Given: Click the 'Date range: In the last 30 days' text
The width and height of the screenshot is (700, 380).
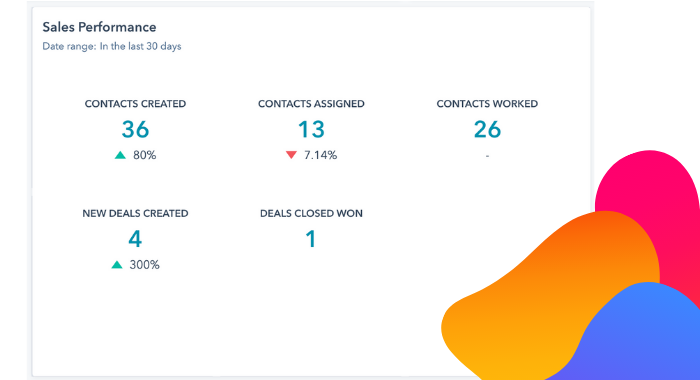Looking at the screenshot, I should coord(112,46).
